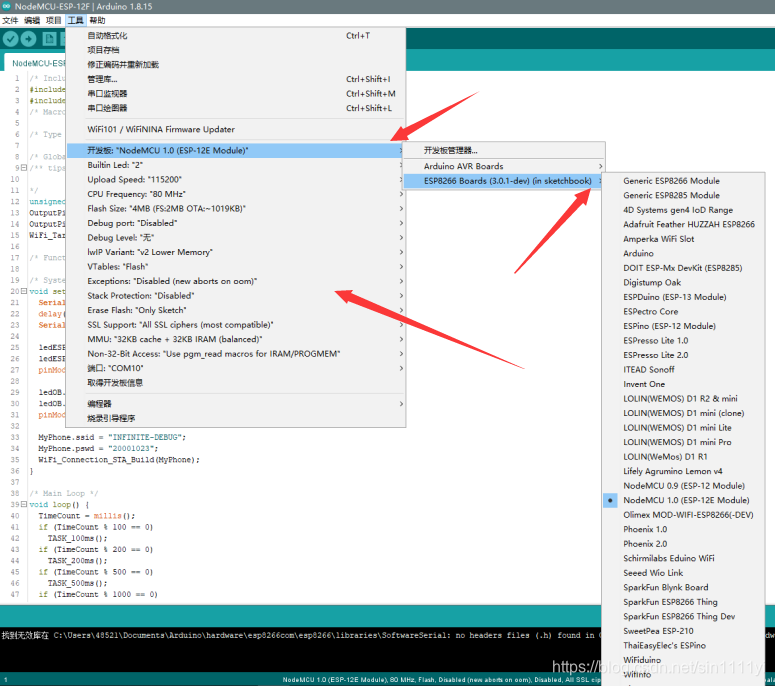Expand the Upload Speed "115200" submenu
This screenshot has width=775, height=686.
coord(236,179)
